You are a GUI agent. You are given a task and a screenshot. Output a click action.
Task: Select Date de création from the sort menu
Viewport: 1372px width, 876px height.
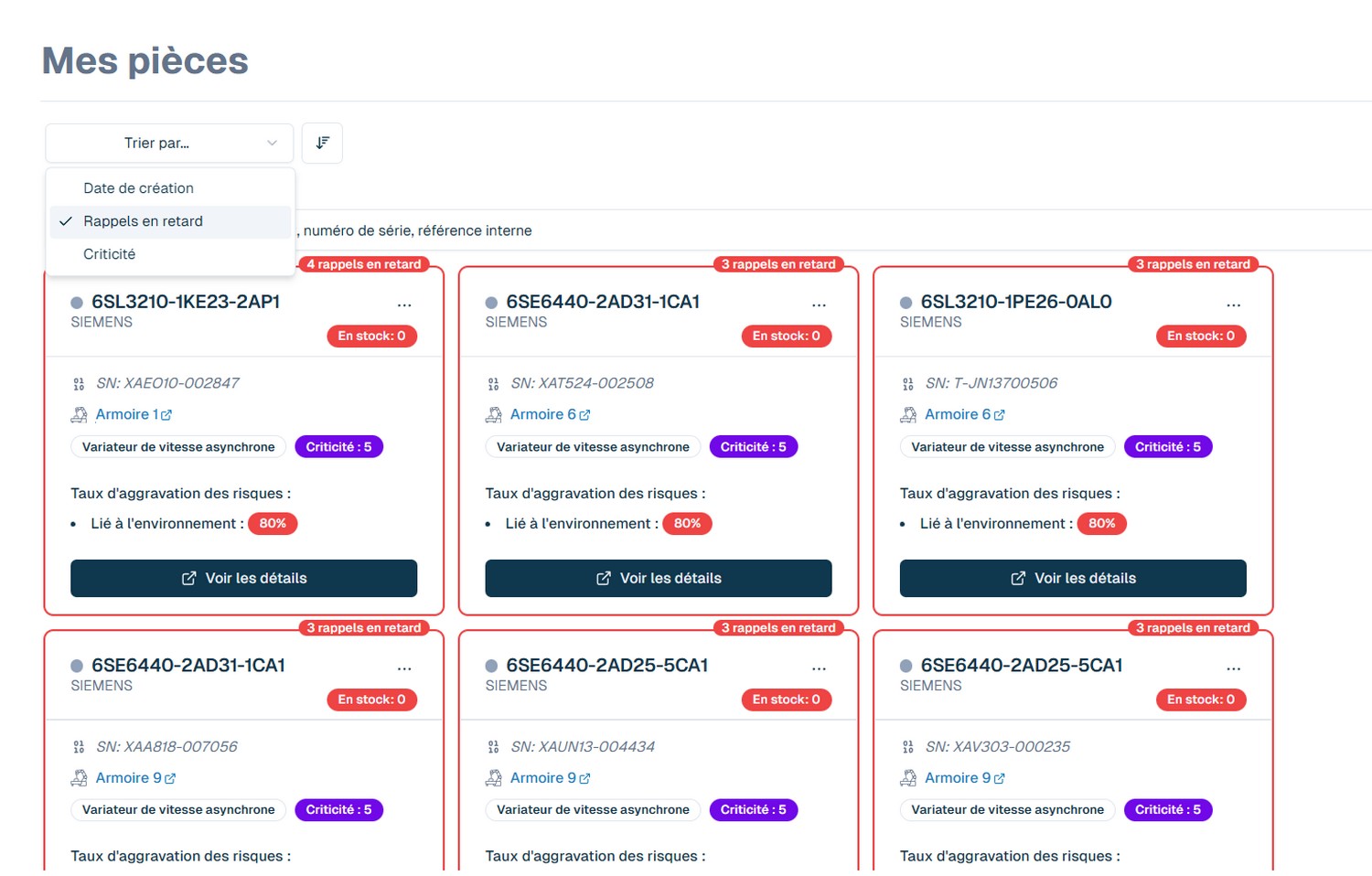(138, 188)
